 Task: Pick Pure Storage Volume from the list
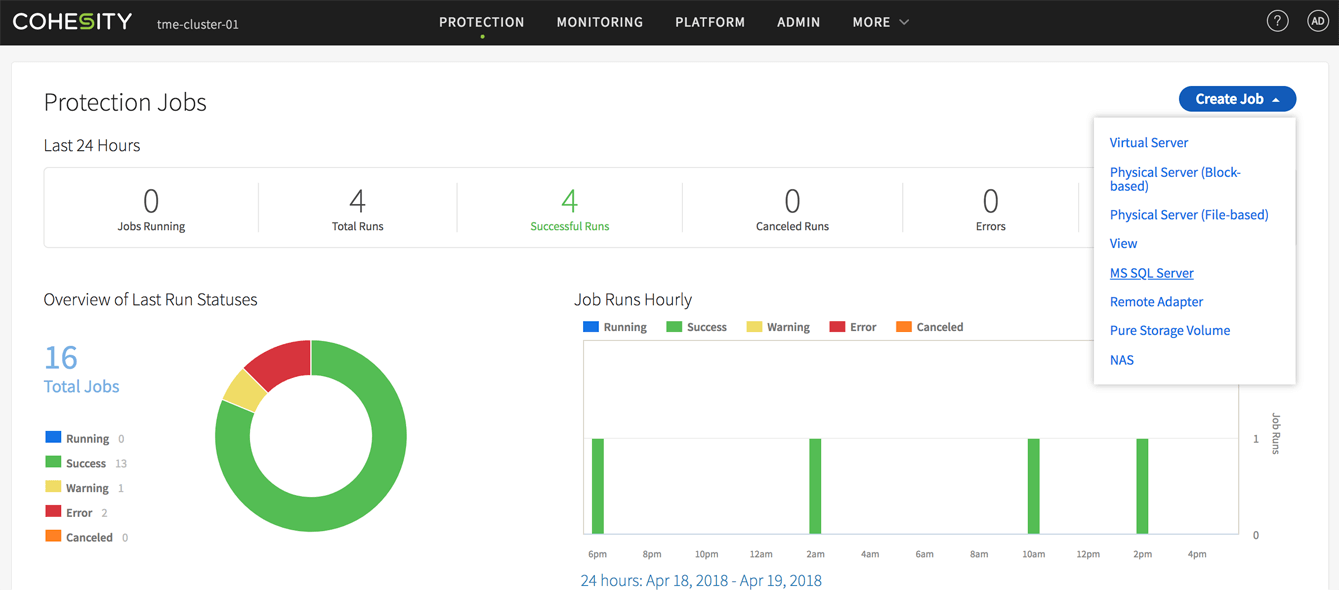click(x=1169, y=331)
